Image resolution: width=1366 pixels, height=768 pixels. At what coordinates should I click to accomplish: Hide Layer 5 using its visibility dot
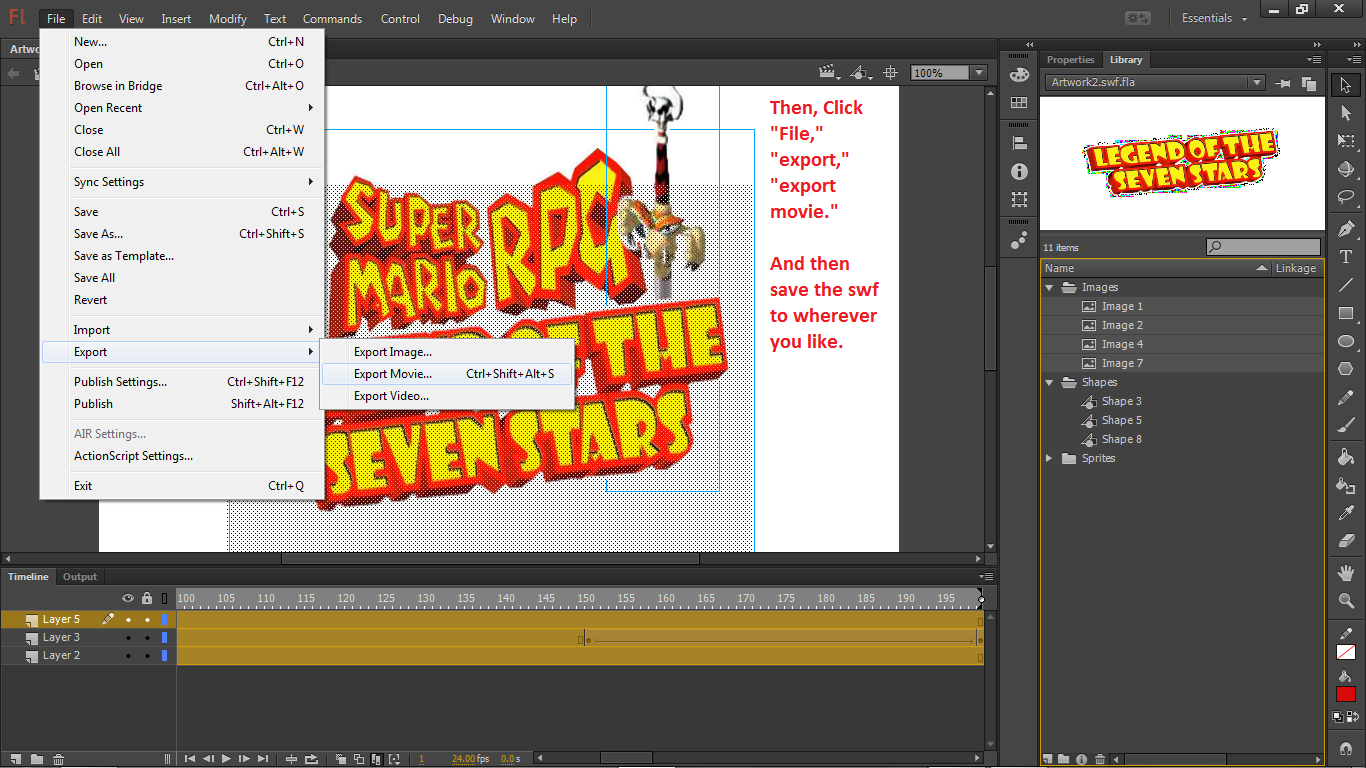point(128,620)
